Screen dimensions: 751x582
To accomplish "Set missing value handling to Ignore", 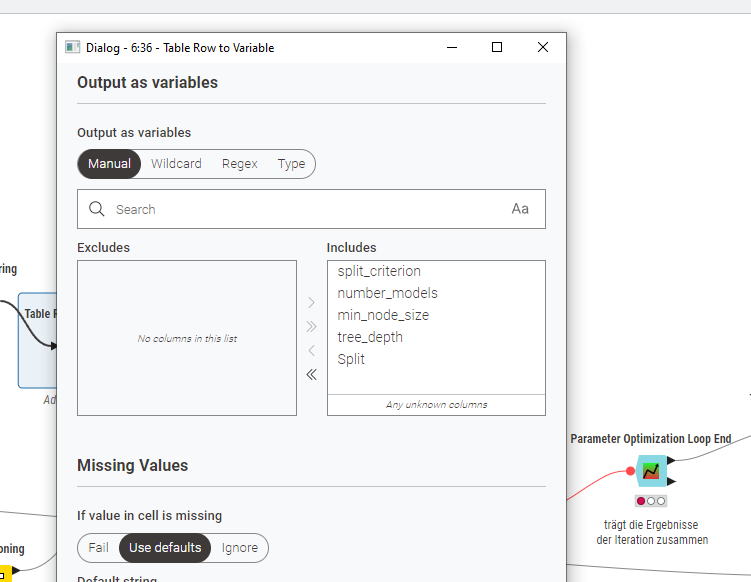I will (x=240, y=548).
